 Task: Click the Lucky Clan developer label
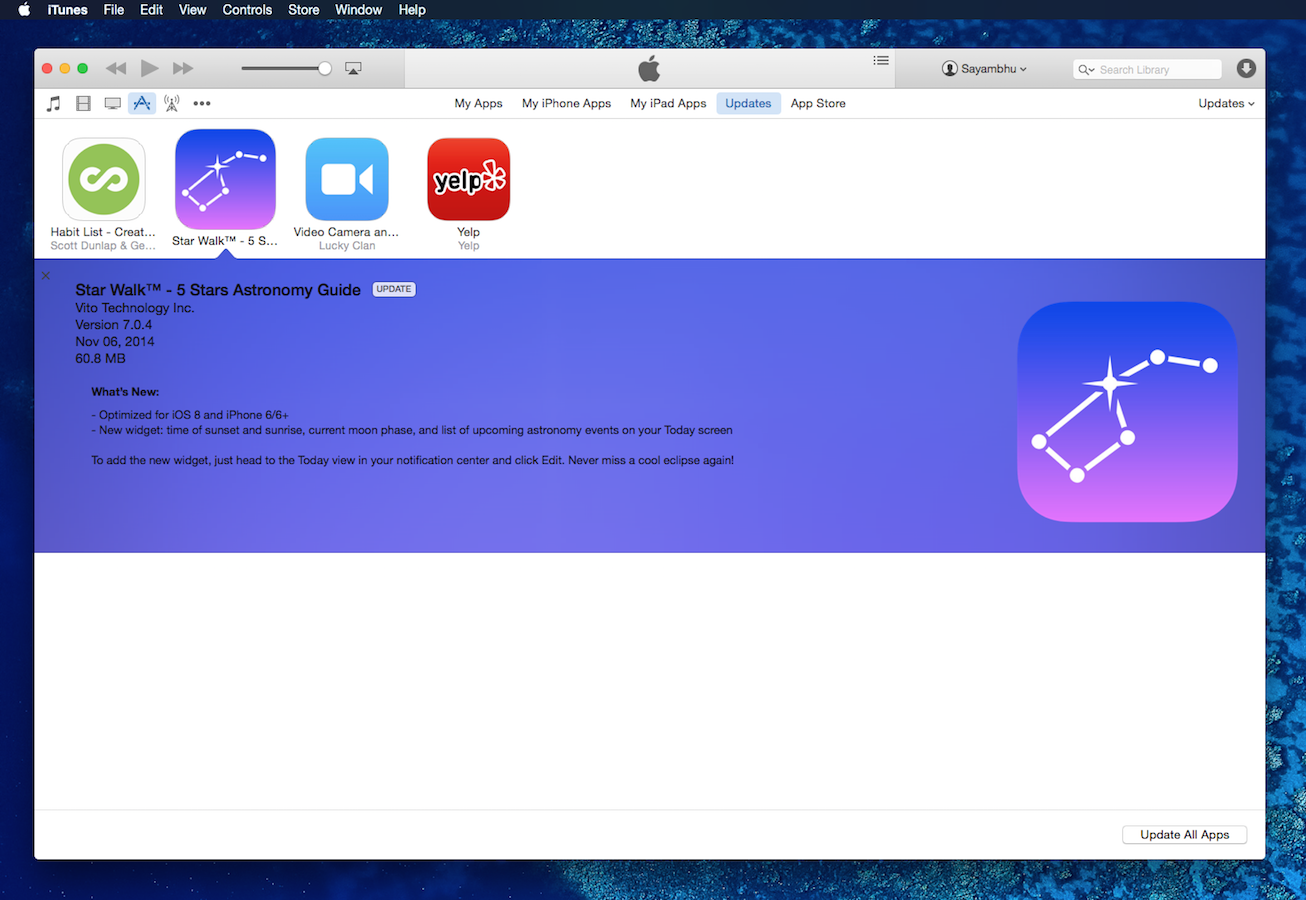point(347,246)
